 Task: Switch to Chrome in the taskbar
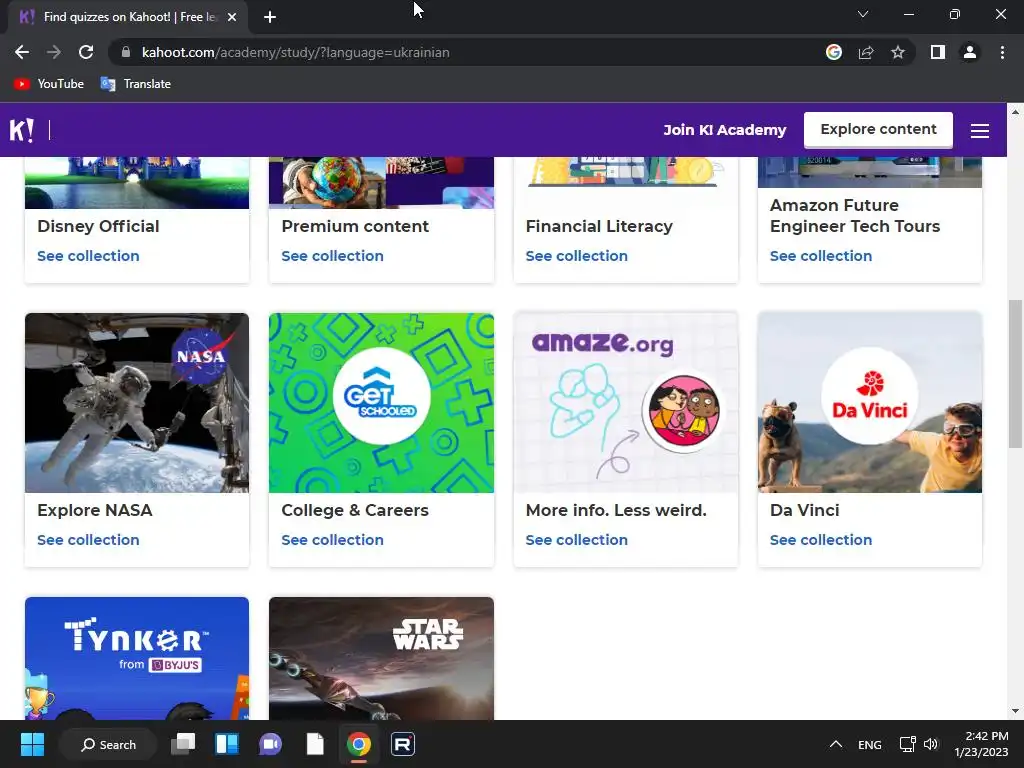(359, 744)
